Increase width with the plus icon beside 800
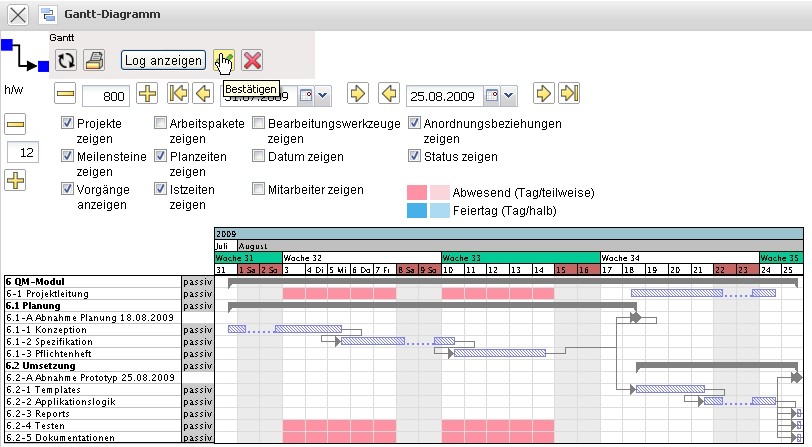812x447 pixels. pos(147,94)
